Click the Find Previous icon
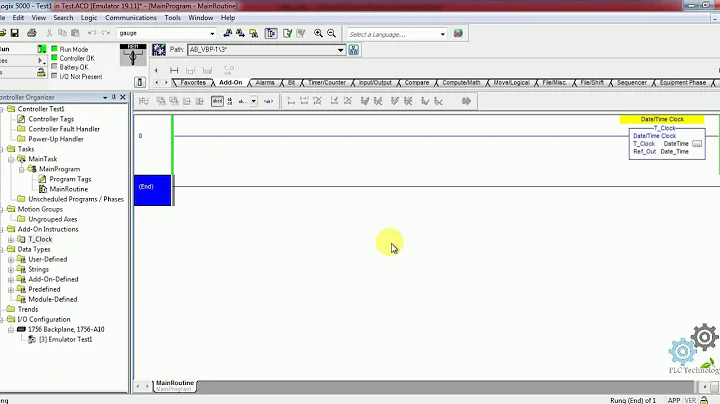 pos(227,33)
